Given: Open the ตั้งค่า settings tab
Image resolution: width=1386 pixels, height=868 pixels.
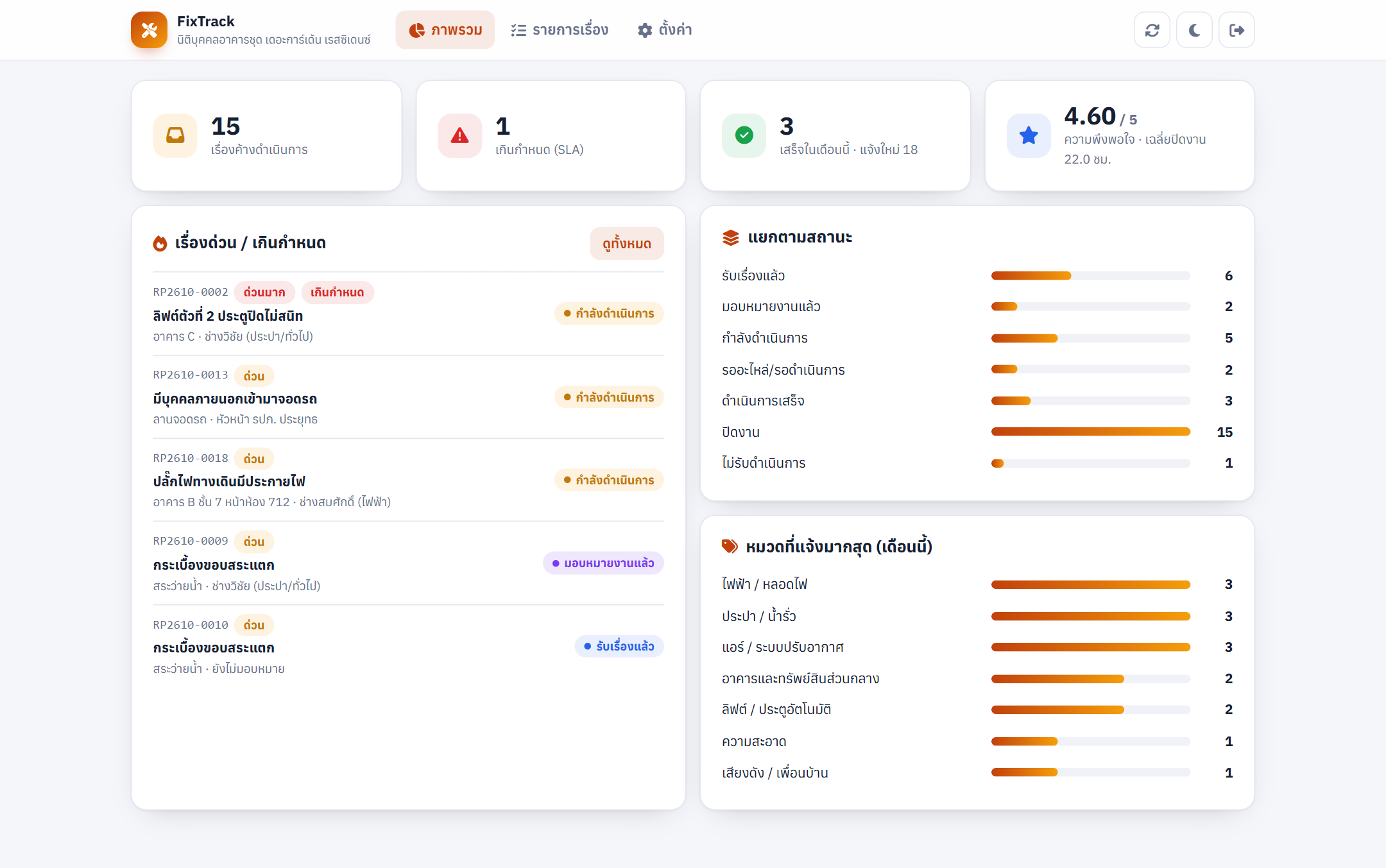Looking at the screenshot, I should (664, 30).
